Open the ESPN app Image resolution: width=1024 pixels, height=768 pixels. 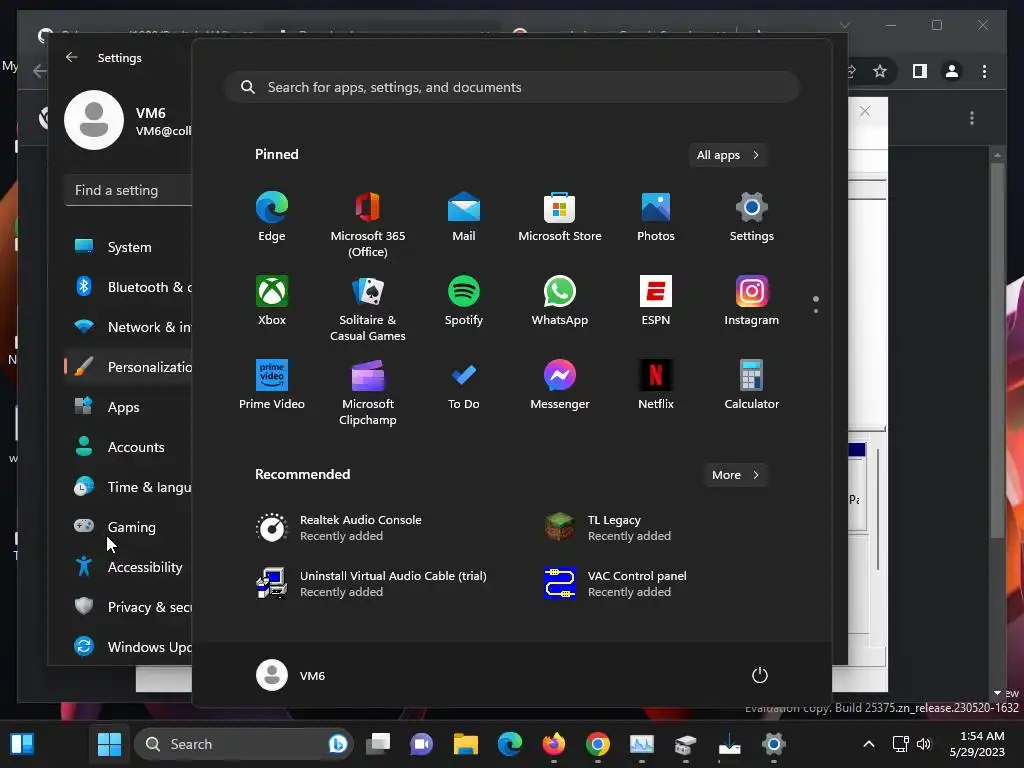coord(656,300)
